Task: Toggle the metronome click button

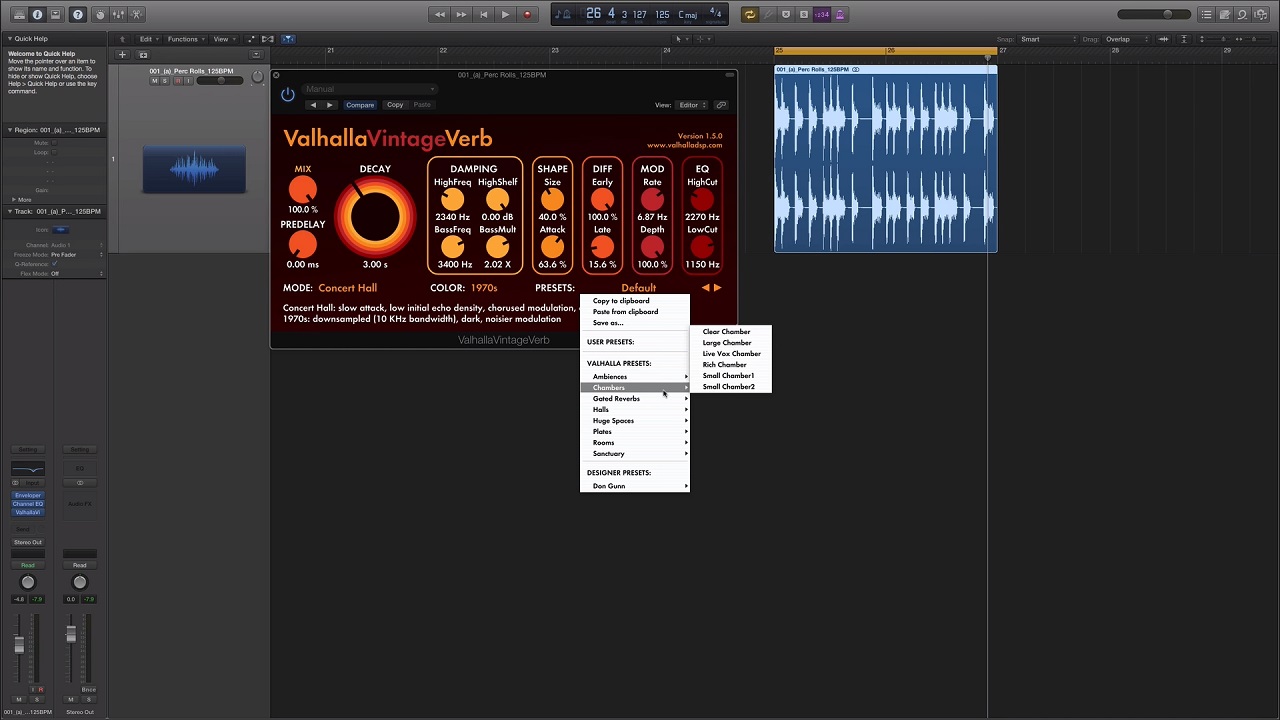Action: point(840,15)
